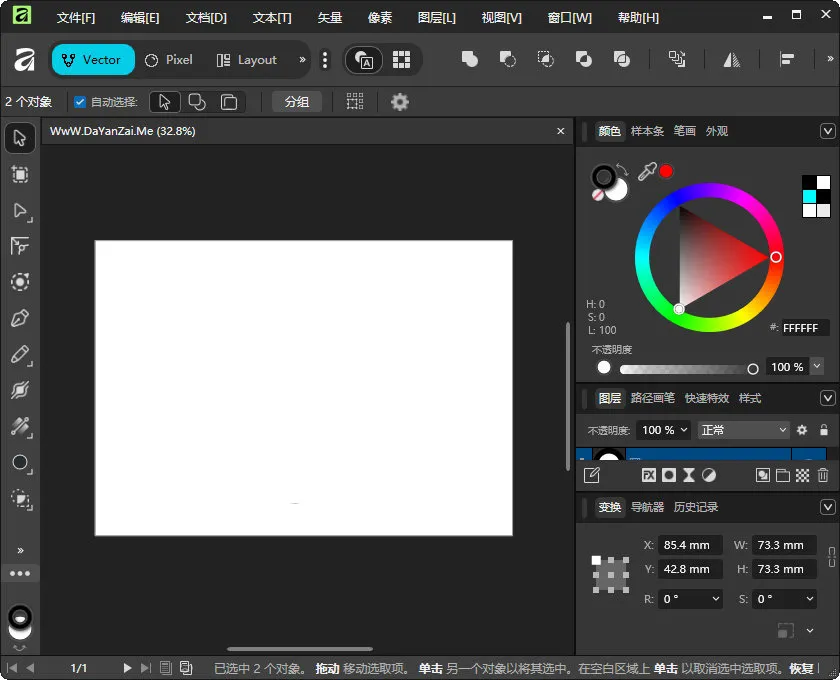The width and height of the screenshot is (840, 680).
Task: Select the Corner tool
Action: [x=20, y=247]
